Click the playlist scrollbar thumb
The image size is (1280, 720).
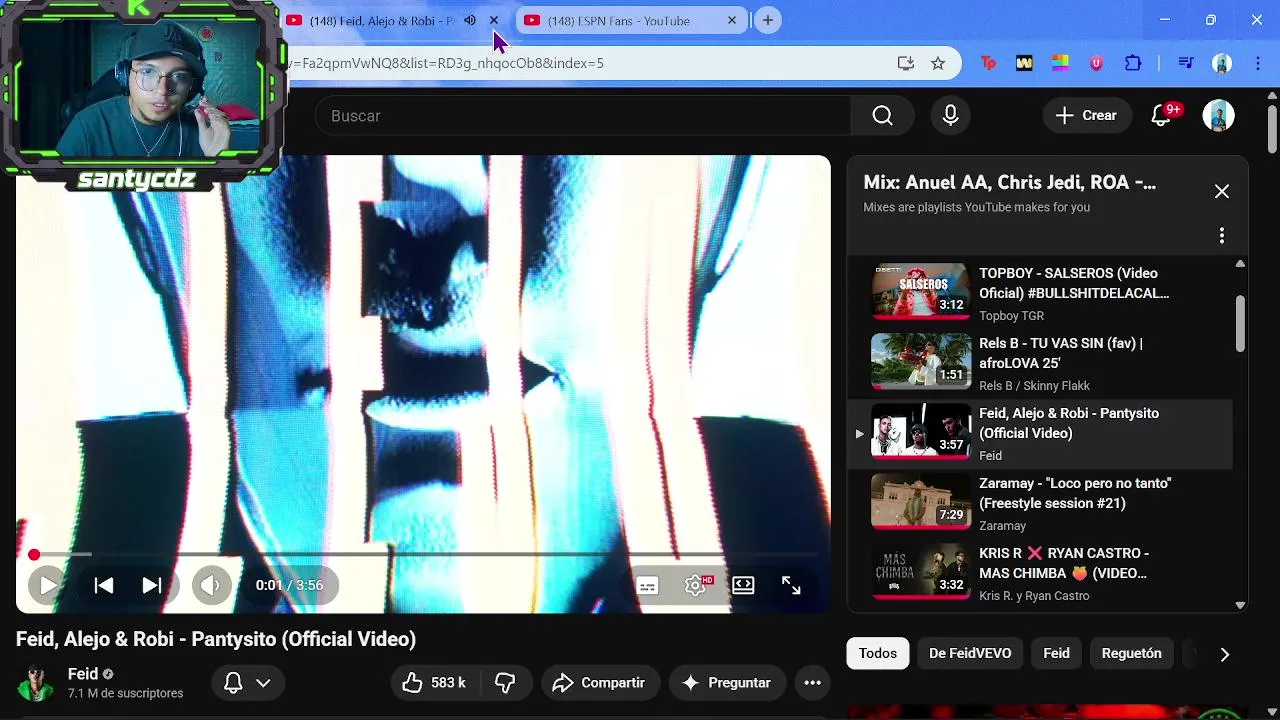1240,323
